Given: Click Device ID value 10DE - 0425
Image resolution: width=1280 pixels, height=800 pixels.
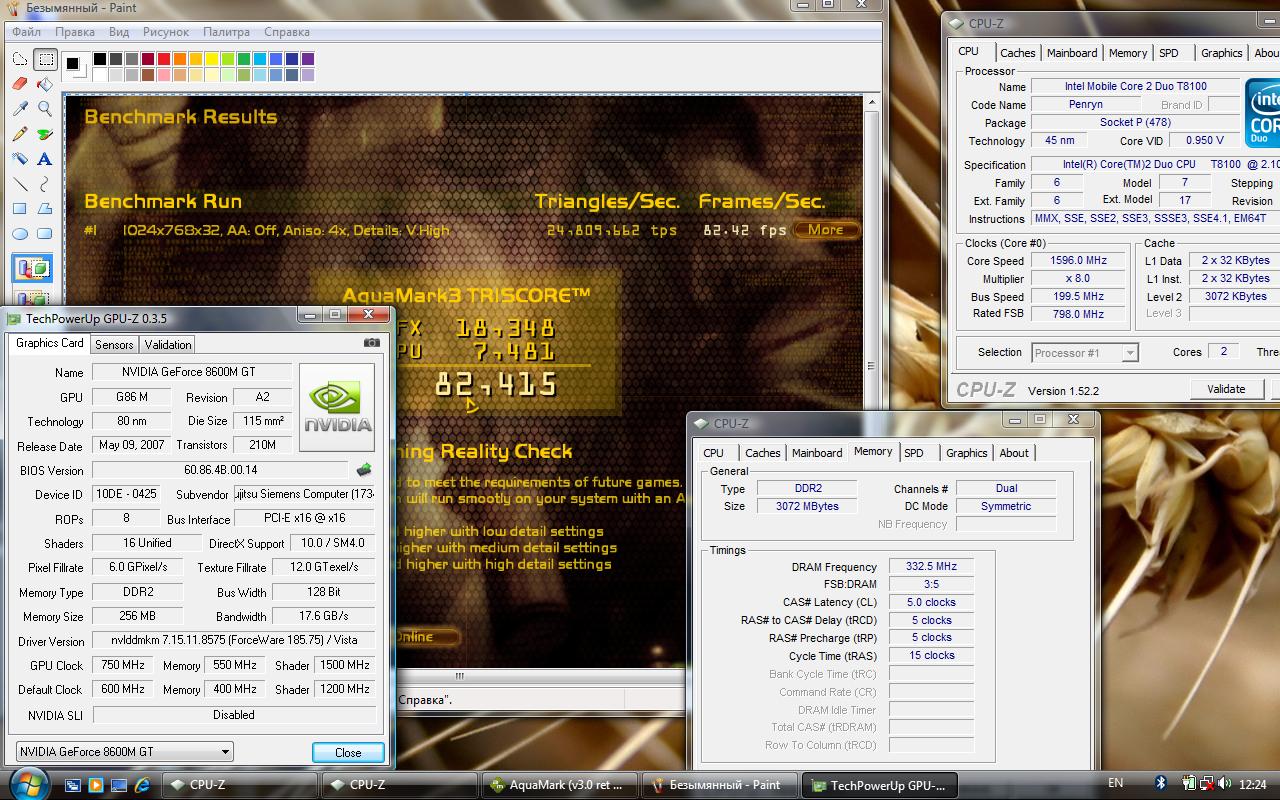Looking at the screenshot, I should 127,494.
